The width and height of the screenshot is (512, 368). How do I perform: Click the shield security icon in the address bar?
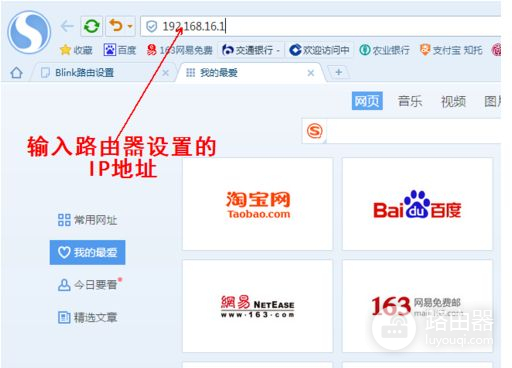click(152, 26)
